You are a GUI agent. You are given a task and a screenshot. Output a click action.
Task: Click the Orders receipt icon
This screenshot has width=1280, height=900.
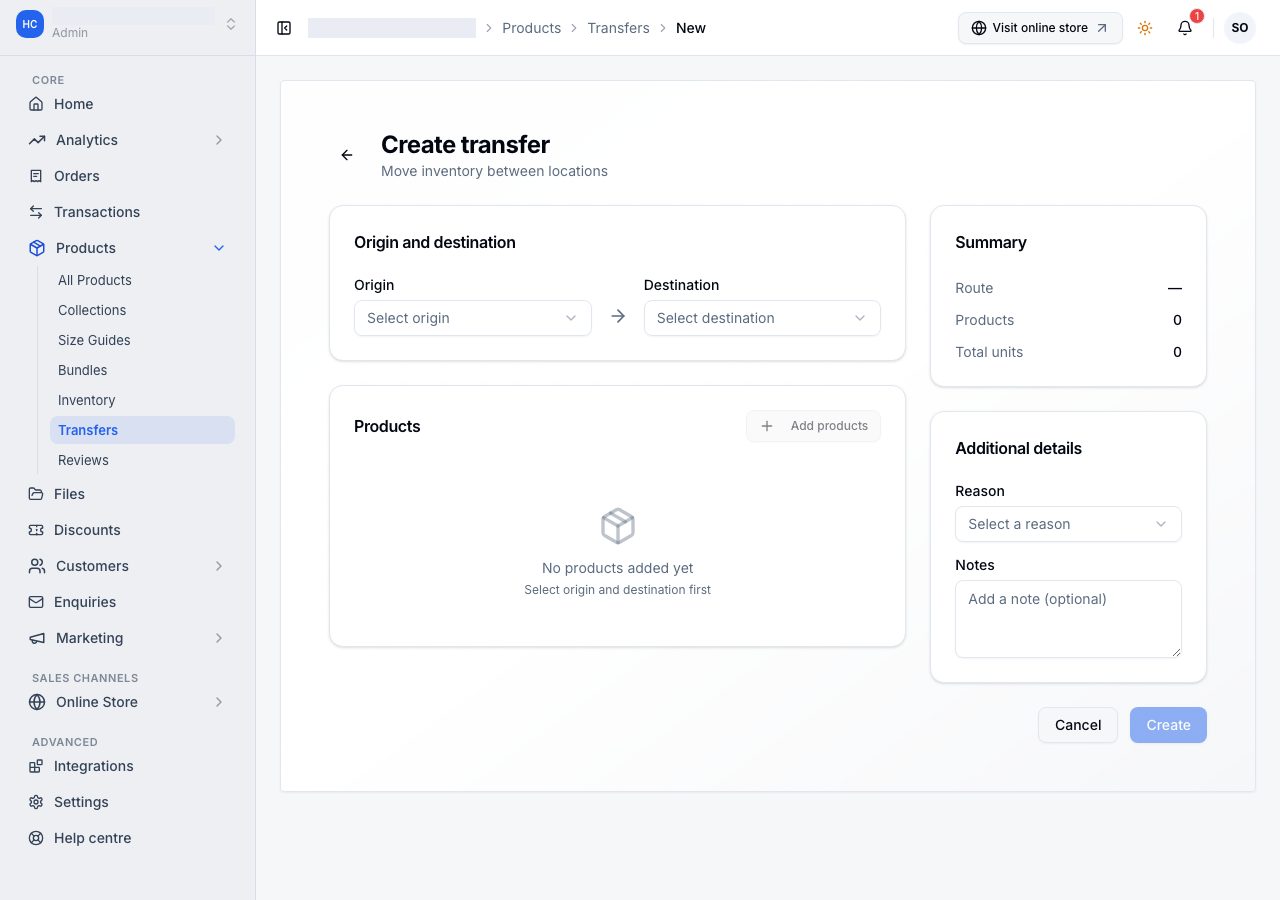click(x=37, y=176)
